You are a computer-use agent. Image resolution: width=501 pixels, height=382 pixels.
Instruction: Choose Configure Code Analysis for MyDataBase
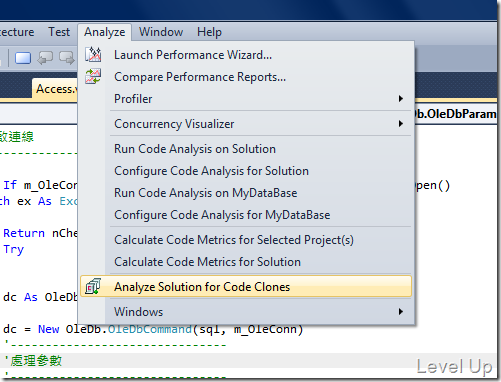click(247, 215)
